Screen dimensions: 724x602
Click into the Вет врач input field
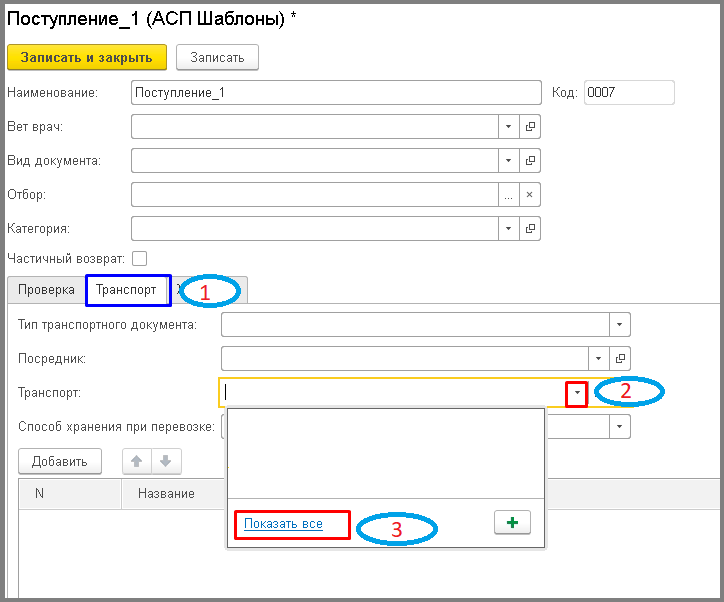point(314,126)
